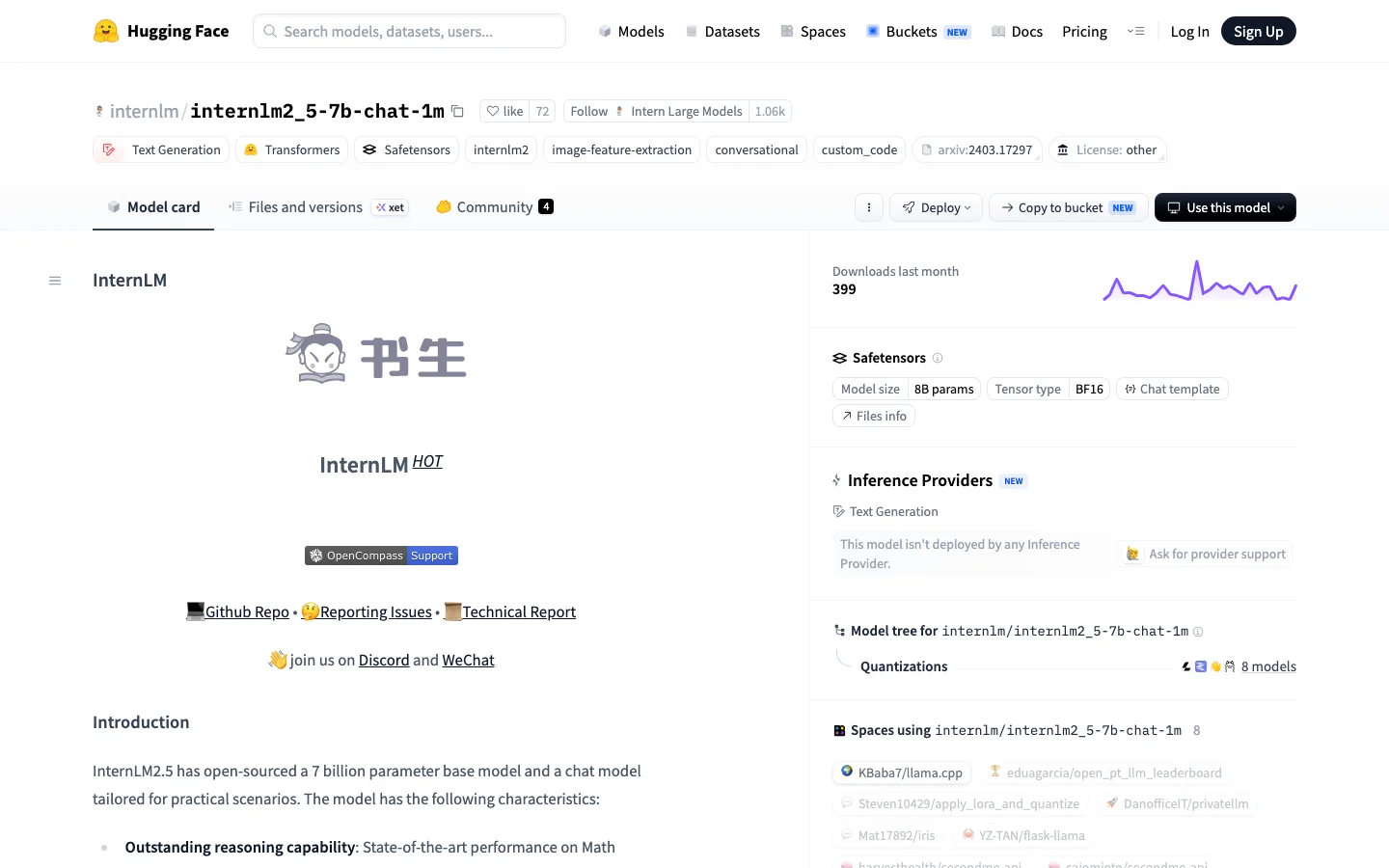Image resolution: width=1389 pixels, height=868 pixels.
Task: Click the Safetensors stacked-layers icon
Action: [839, 358]
